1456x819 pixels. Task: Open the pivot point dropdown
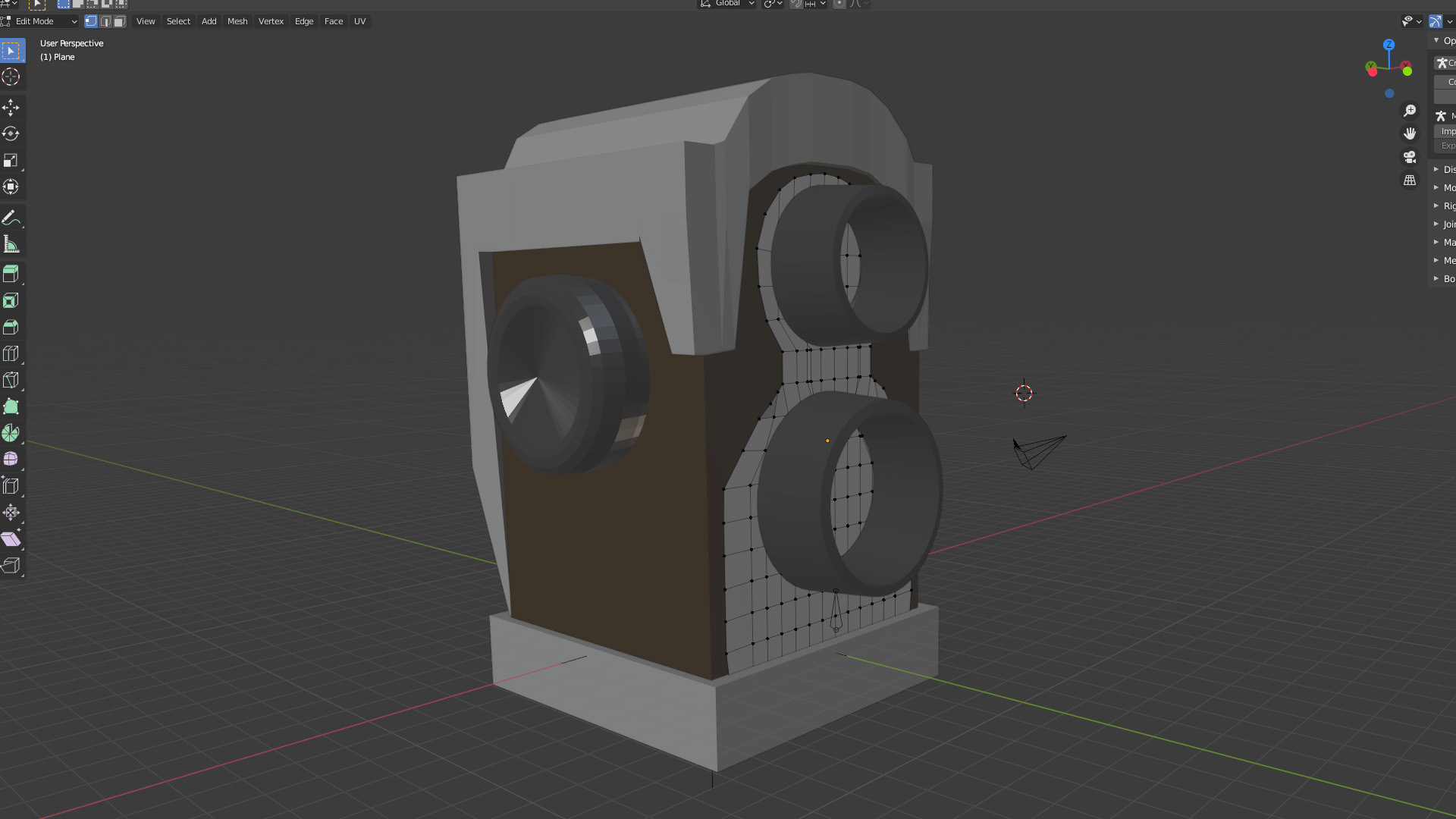(x=773, y=4)
